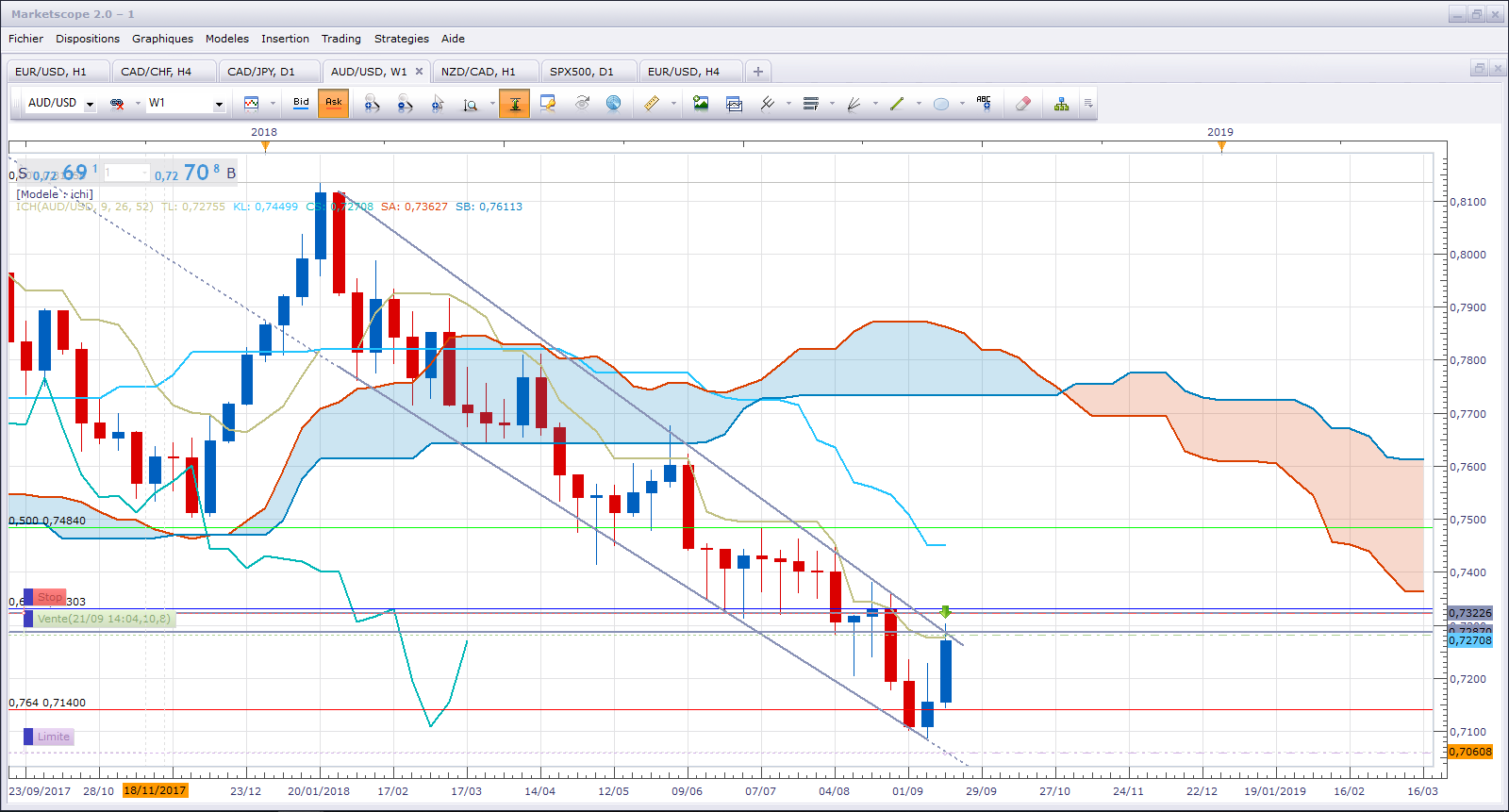This screenshot has width=1509, height=812.
Task: Select the ellipse shape tool
Action: tap(940, 104)
